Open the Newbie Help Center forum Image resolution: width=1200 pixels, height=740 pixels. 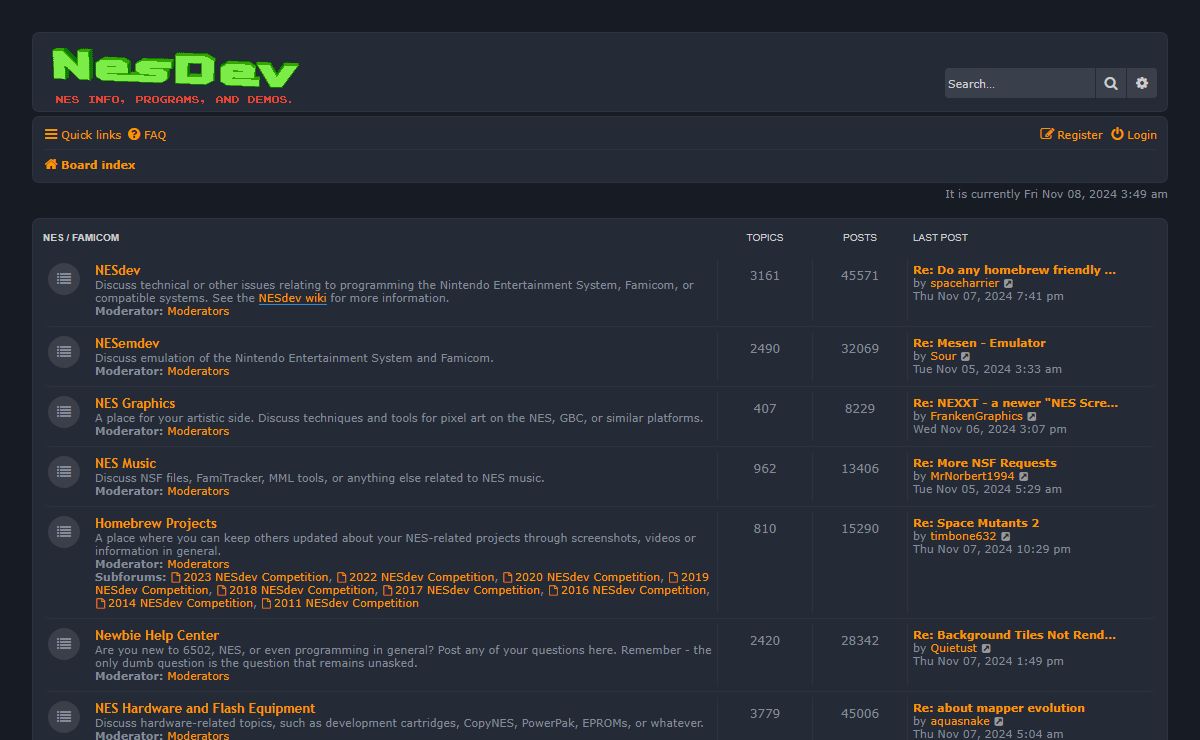[x=157, y=635]
